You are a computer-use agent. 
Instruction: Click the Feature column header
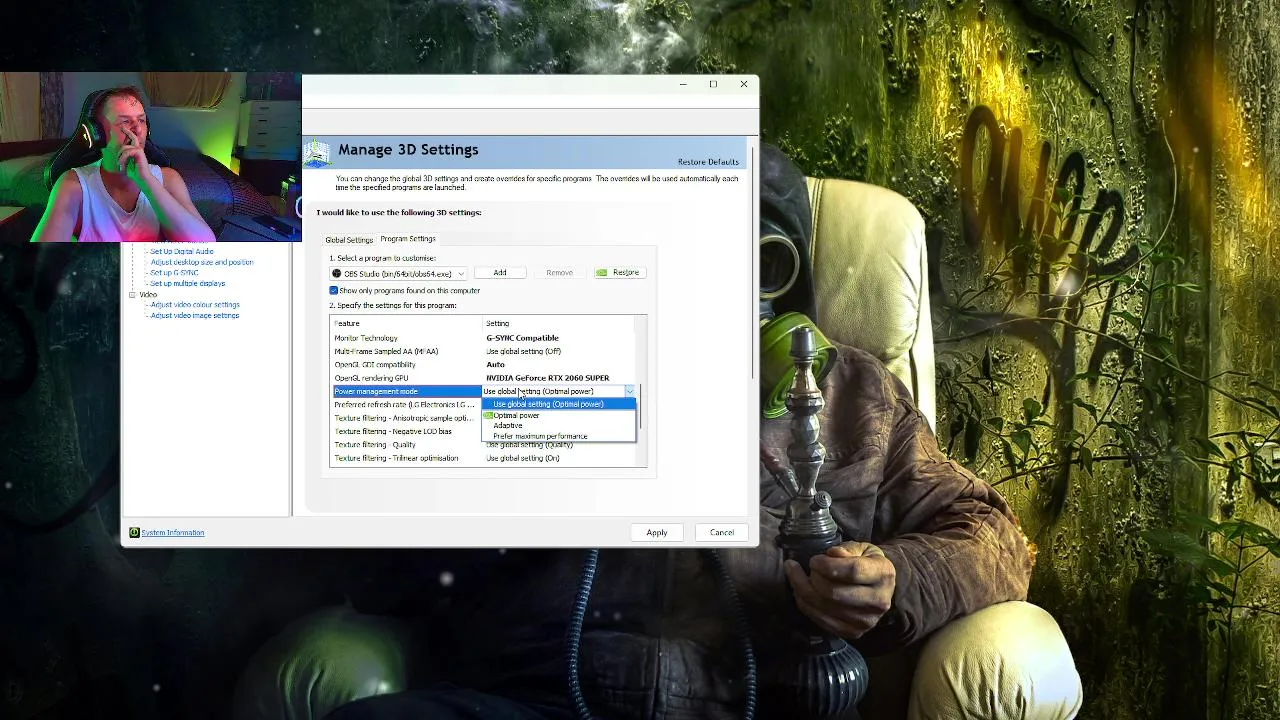(x=347, y=324)
